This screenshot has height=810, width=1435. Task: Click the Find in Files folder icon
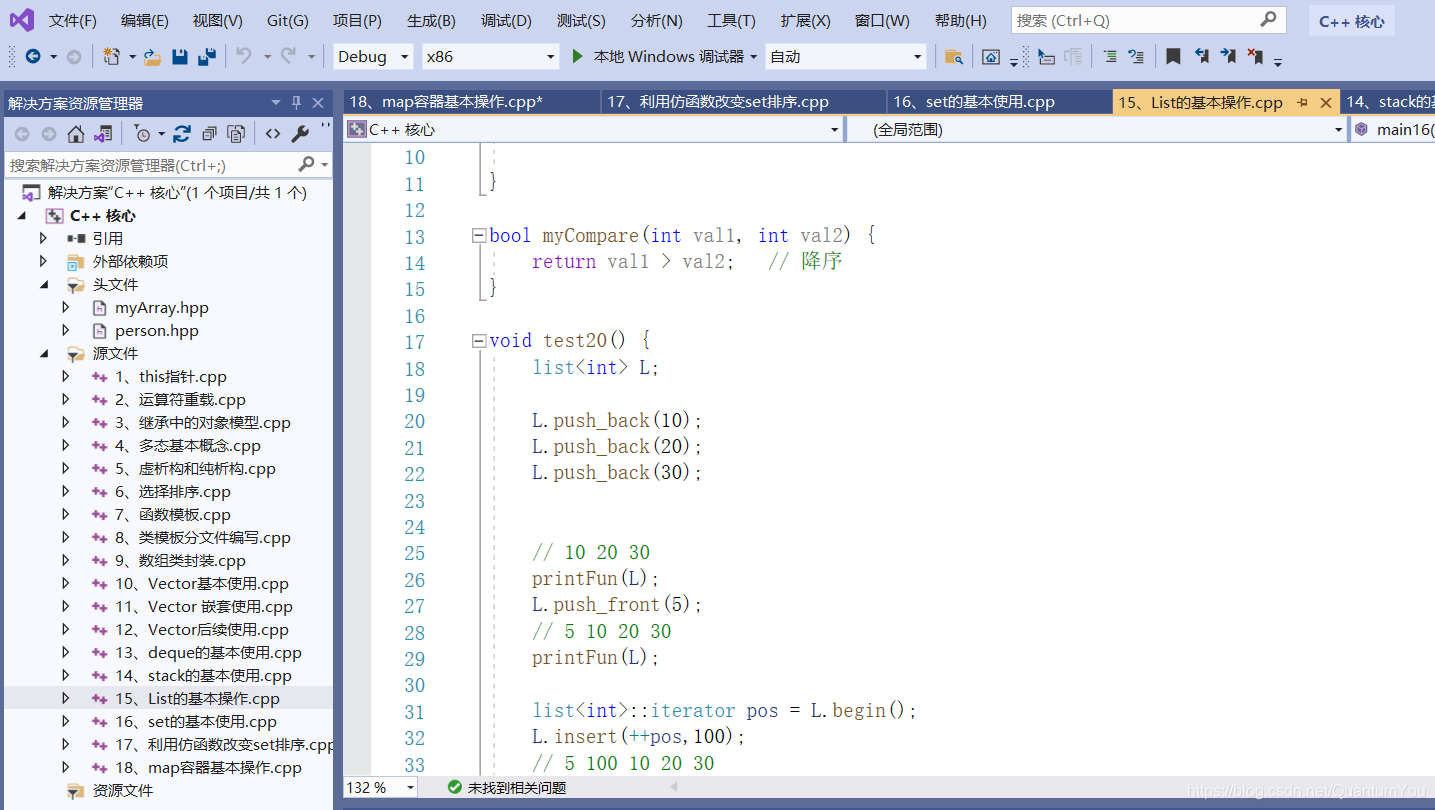point(954,57)
